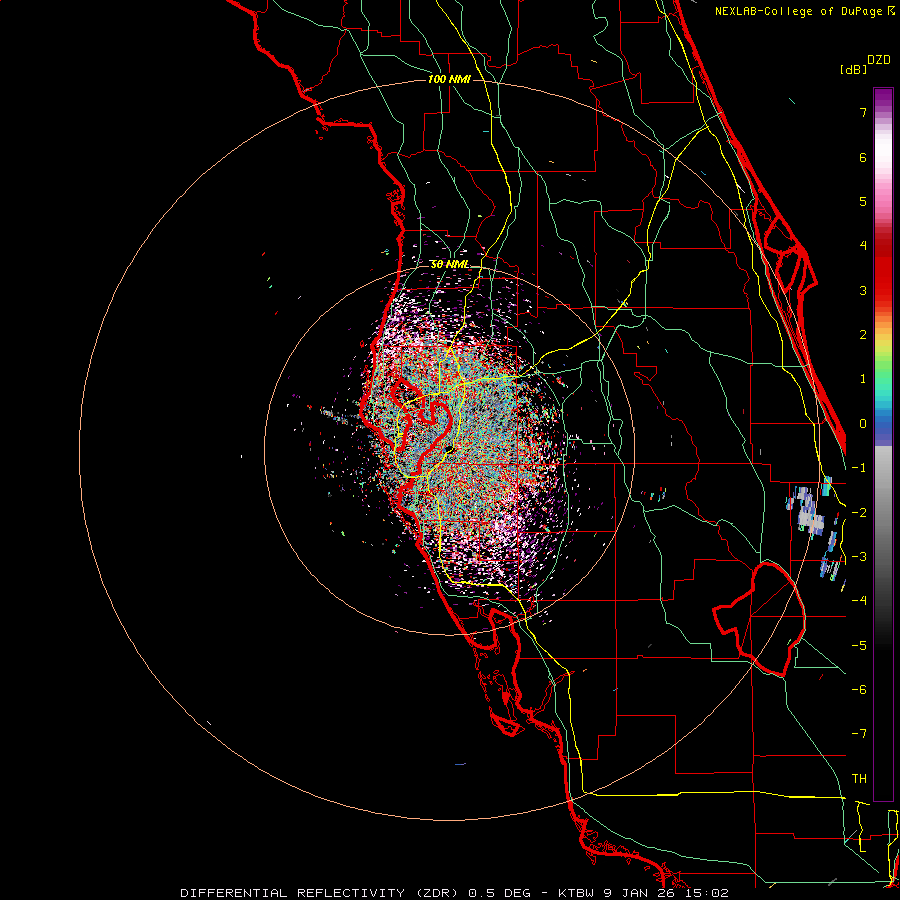Click the -7 tick on the dB scale

click(x=859, y=734)
